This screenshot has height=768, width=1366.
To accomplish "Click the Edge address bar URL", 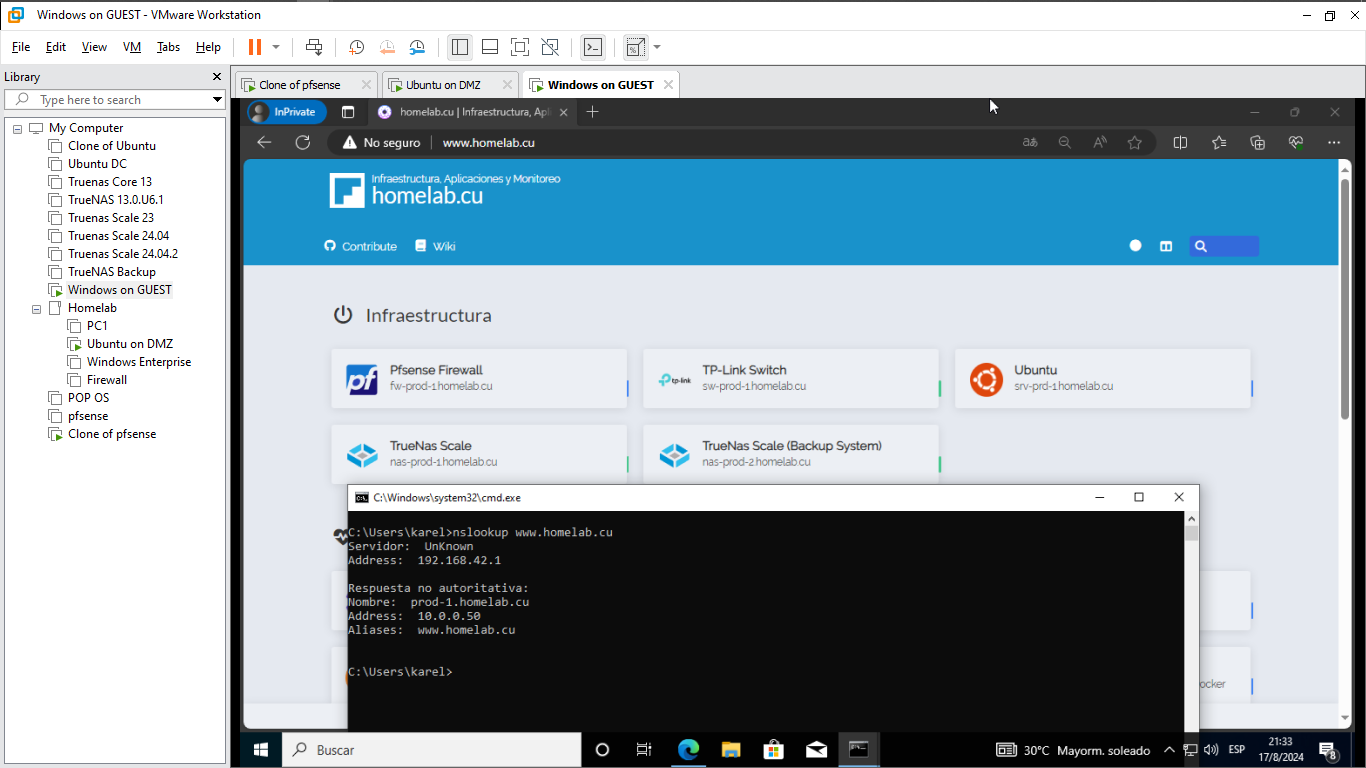I will point(489,143).
